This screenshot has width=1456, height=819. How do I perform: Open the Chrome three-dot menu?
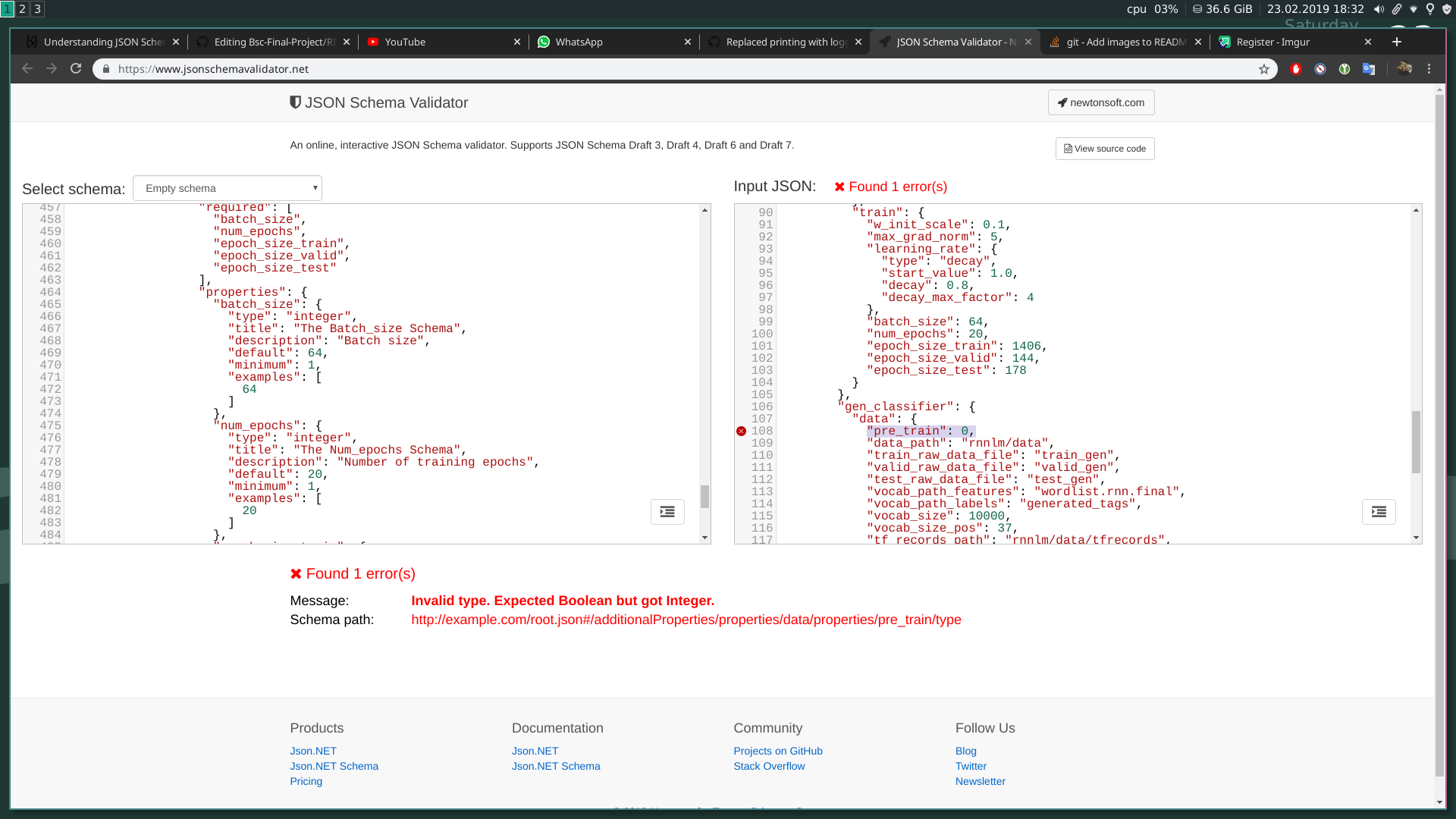[1429, 69]
